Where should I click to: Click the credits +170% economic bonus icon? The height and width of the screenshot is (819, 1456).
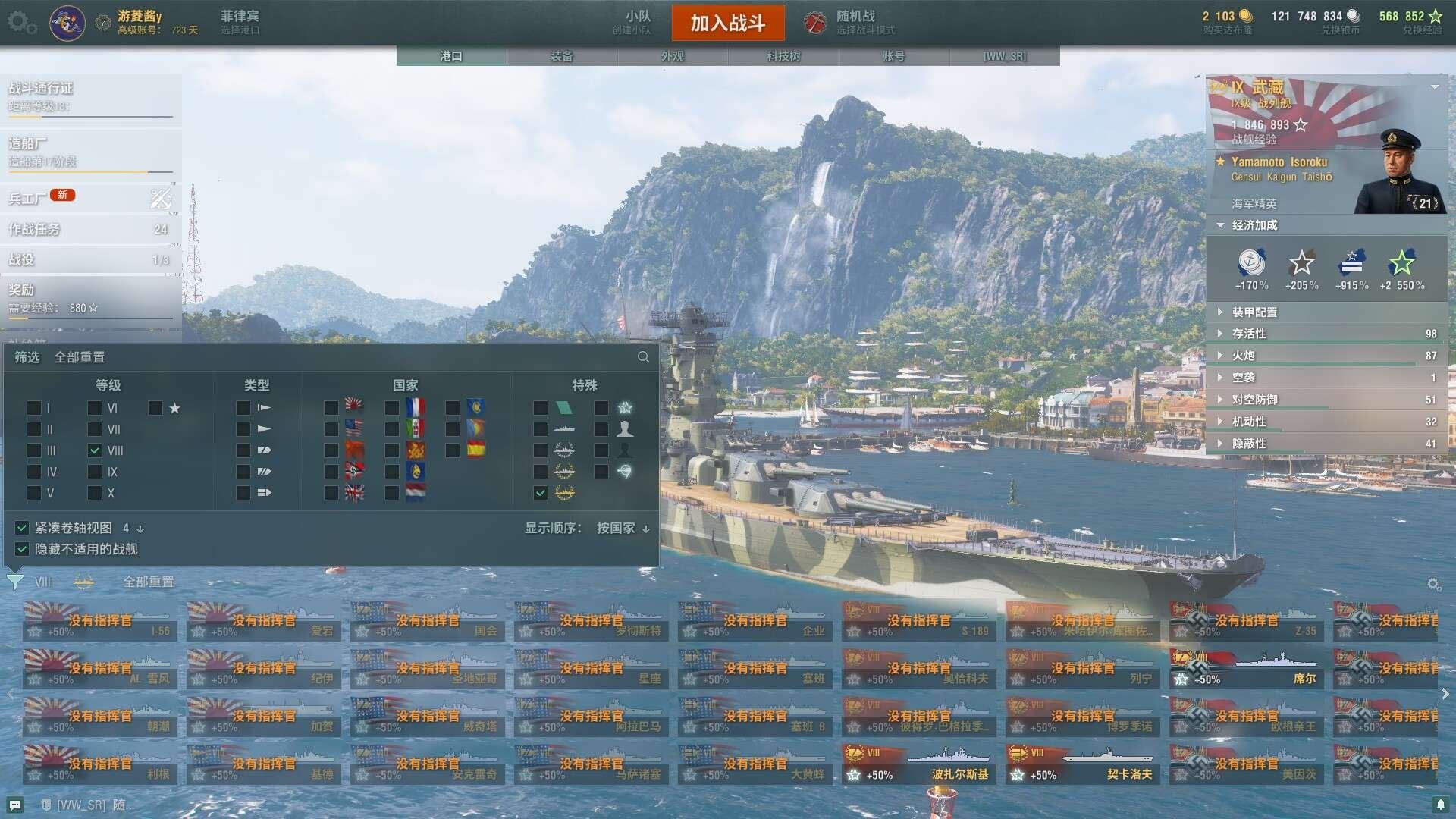[1251, 263]
